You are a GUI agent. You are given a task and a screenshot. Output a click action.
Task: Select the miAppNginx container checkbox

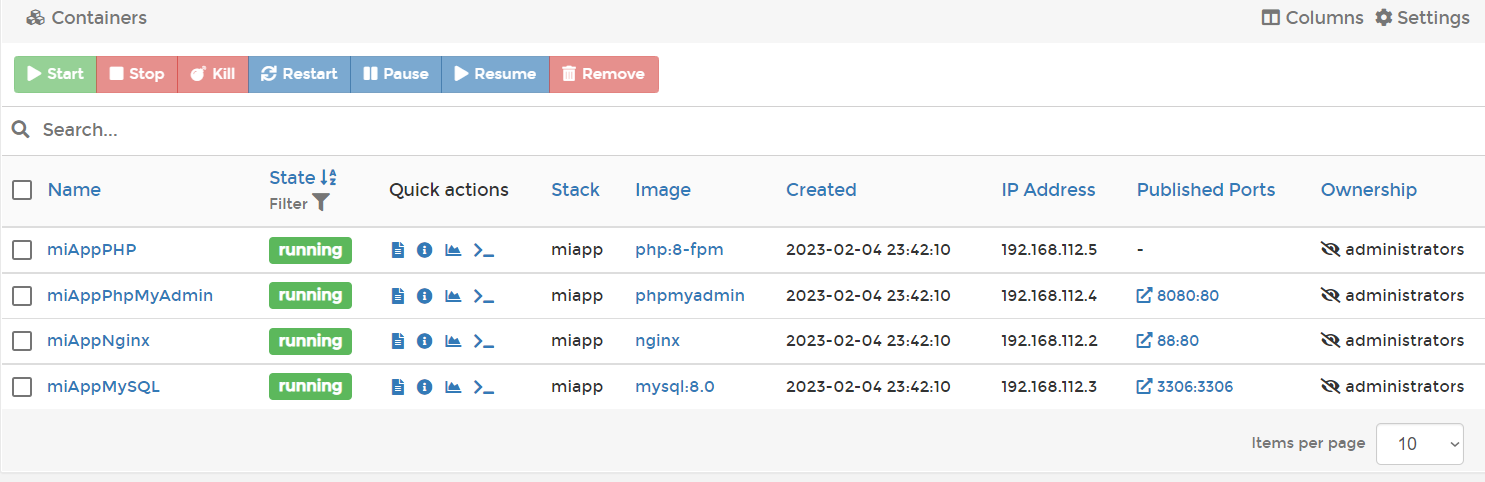click(22, 341)
